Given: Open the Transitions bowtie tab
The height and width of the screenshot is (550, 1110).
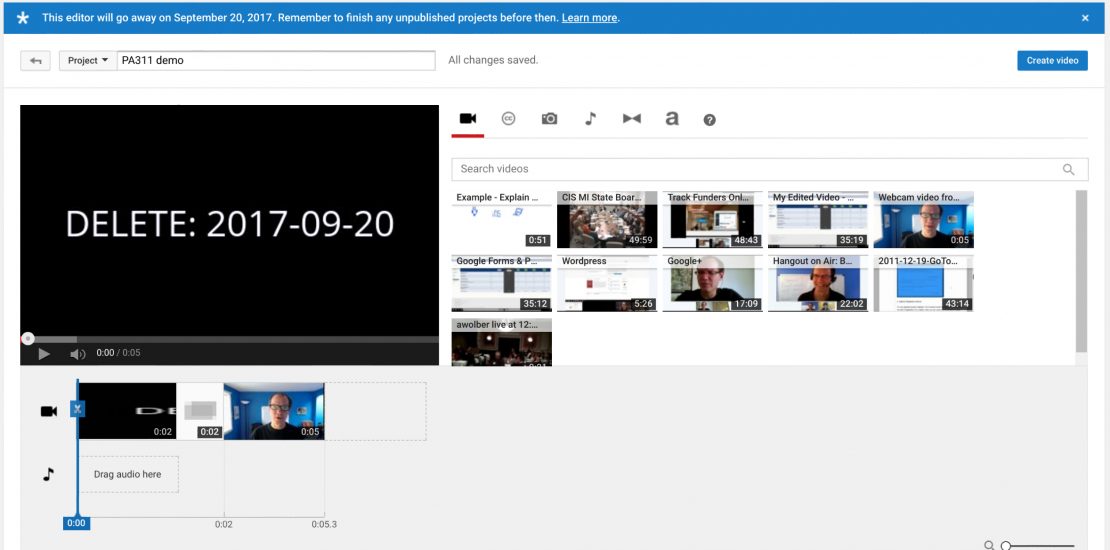Looking at the screenshot, I should [631, 119].
